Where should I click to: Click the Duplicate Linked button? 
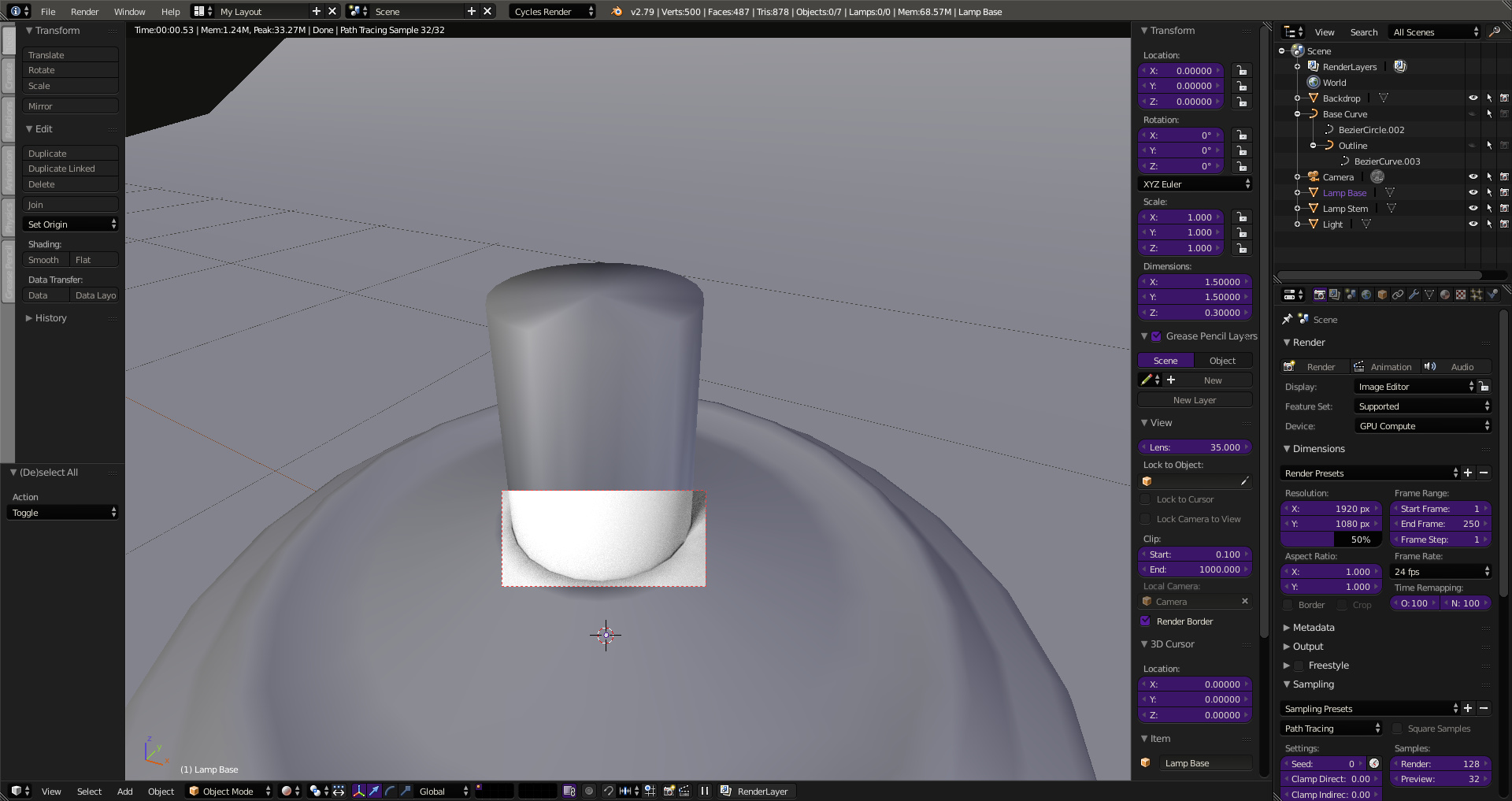[x=71, y=169]
